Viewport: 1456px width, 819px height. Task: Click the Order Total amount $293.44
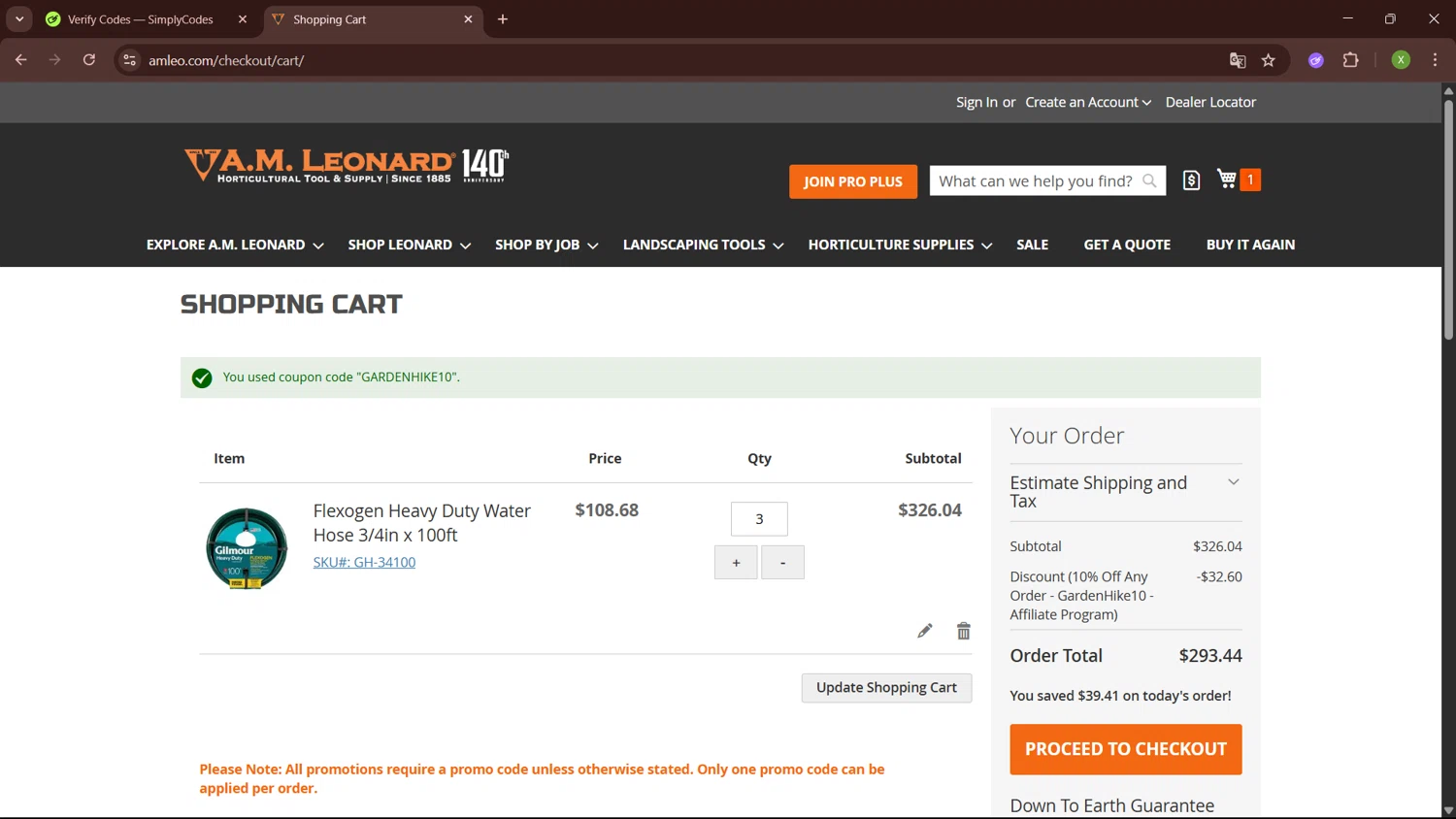[1210, 656]
